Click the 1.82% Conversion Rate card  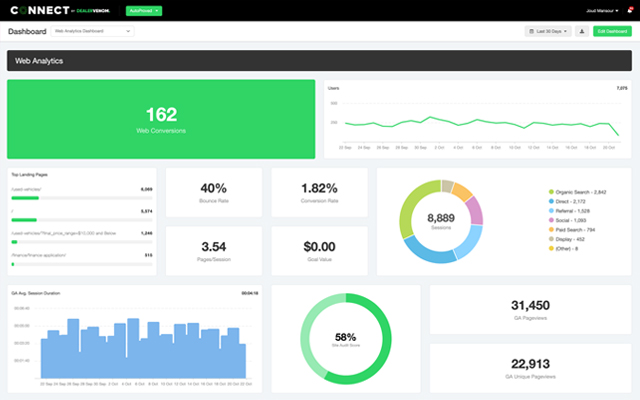[x=320, y=192]
